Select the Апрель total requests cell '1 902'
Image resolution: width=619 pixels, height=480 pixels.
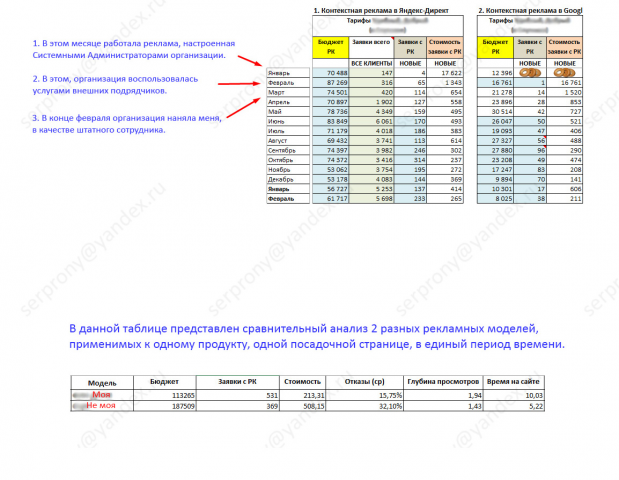(371, 102)
